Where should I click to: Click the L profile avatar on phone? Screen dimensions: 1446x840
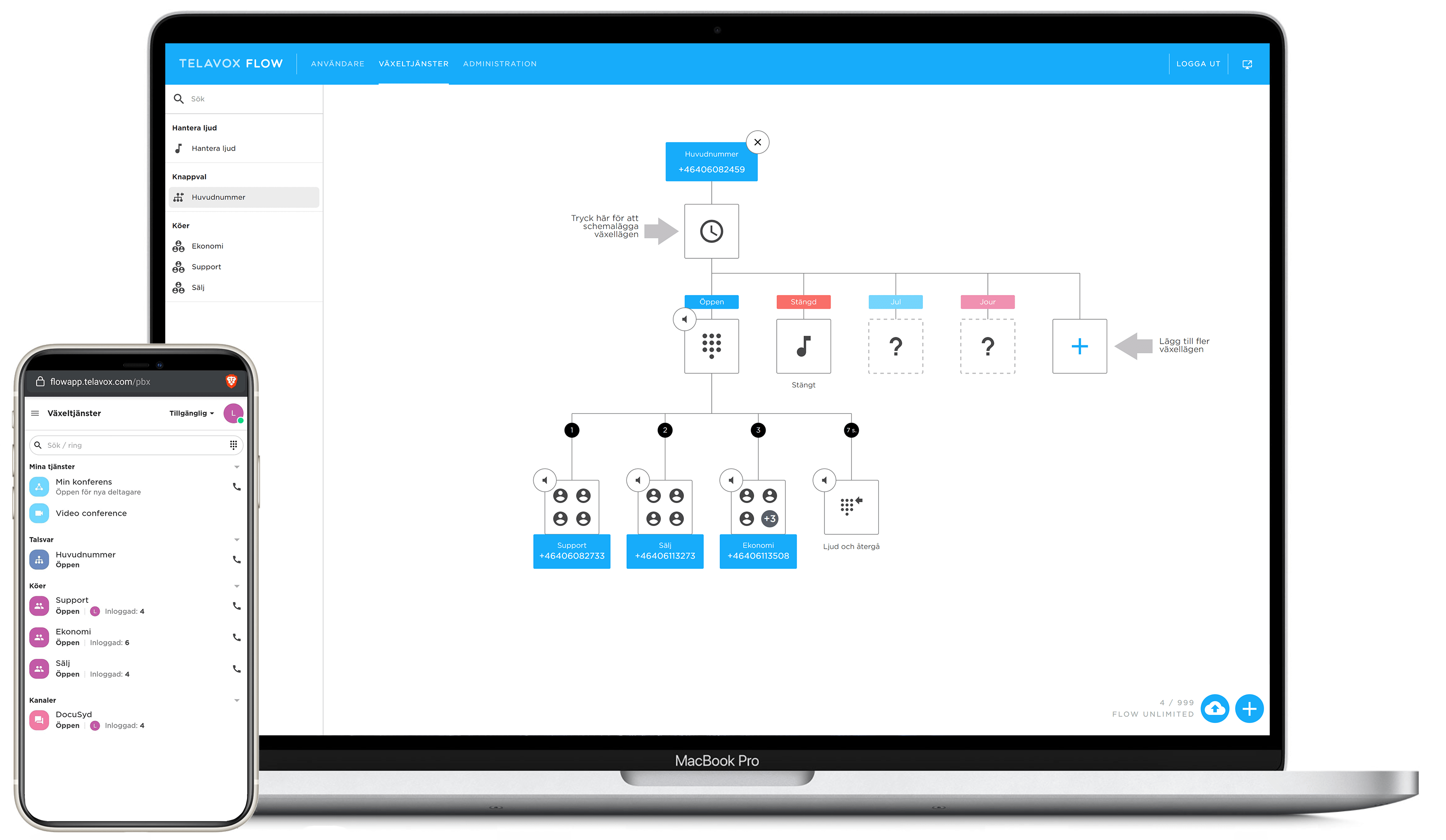click(234, 413)
